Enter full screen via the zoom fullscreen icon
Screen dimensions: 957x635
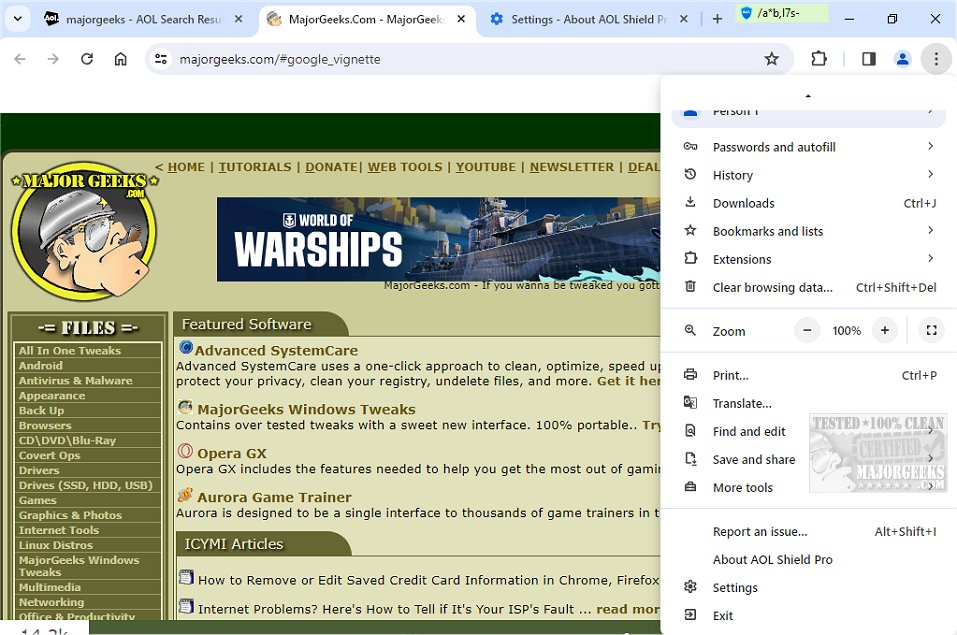tap(931, 330)
